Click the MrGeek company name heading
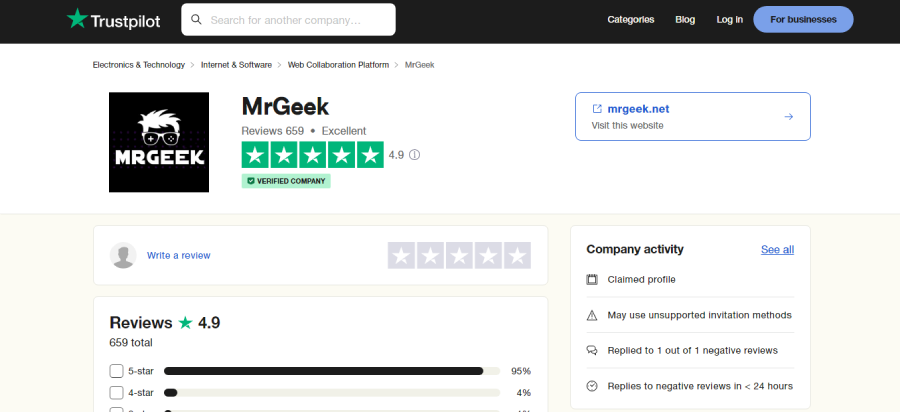Screen dimensions: 900x412 285,107
